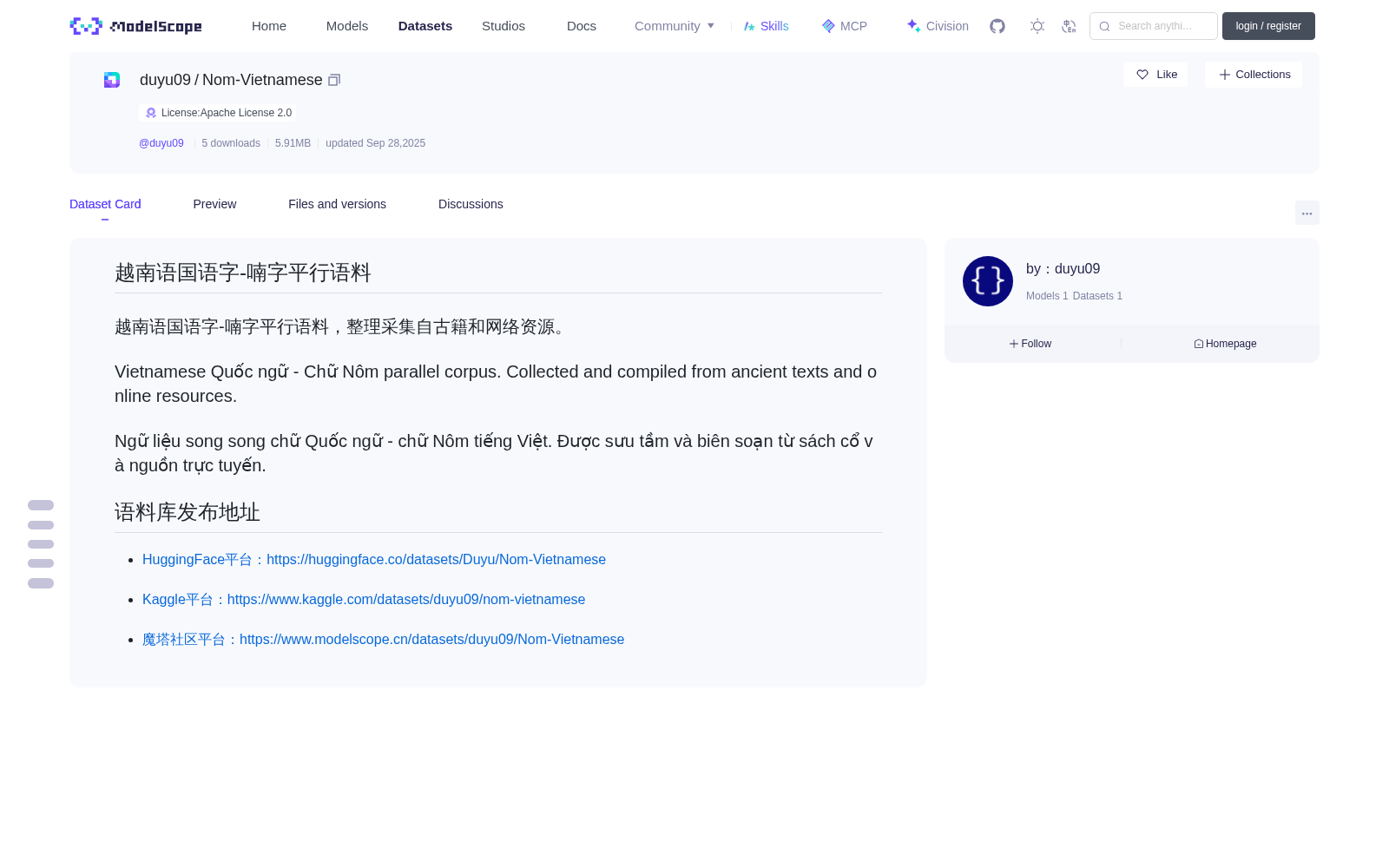Click the first outline marker in the sidebar

[41, 505]
